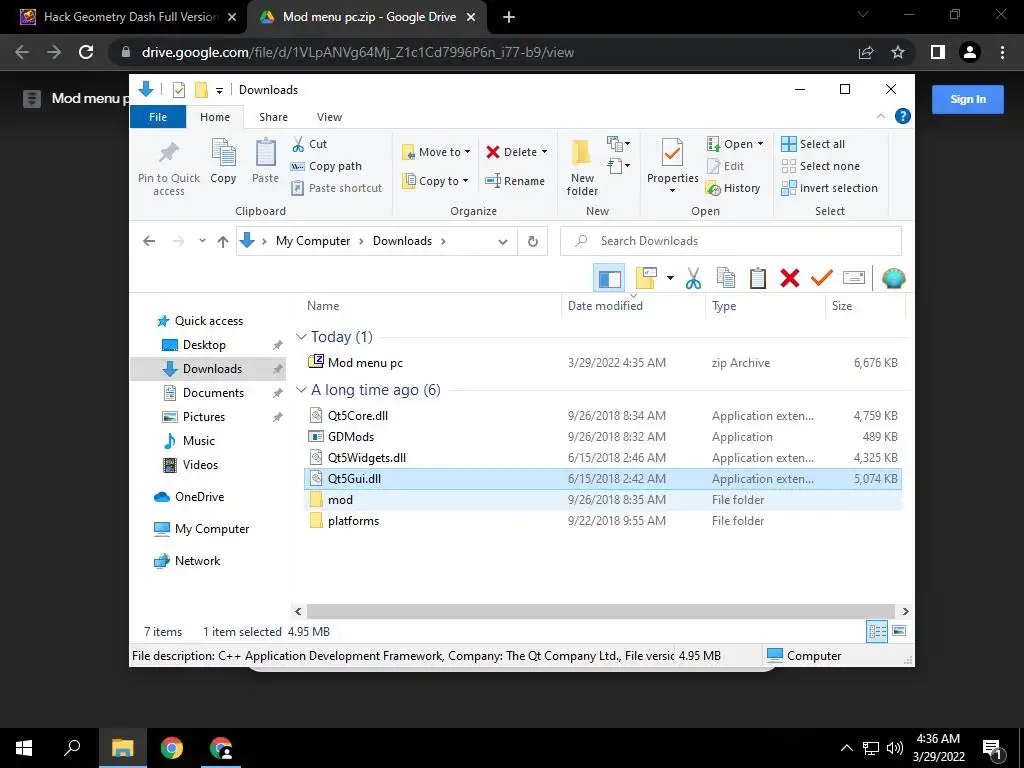Collapse the ribbon with chevron
The height and width of the screenshot is (768, 1024).
point(880,116)
